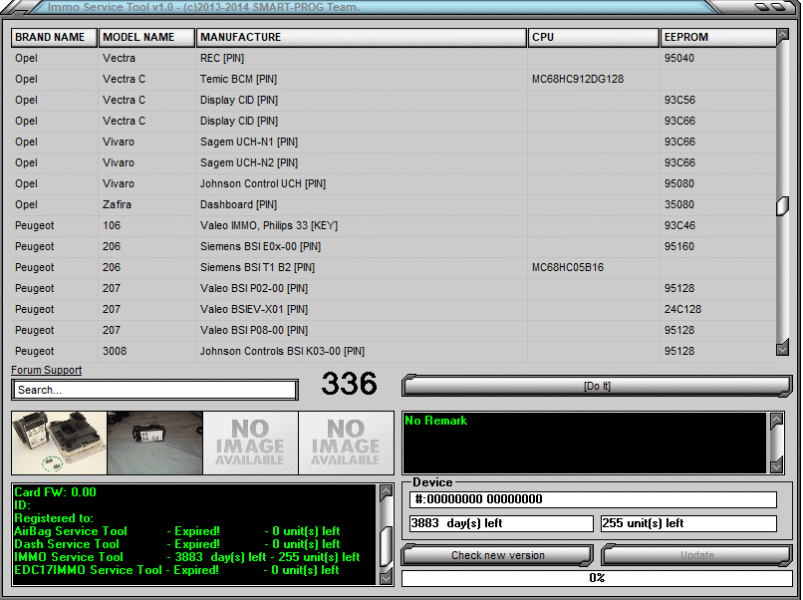Click the license log scroll-up arrow
This screenshot has height=600, width=803.
coord(386,493)
